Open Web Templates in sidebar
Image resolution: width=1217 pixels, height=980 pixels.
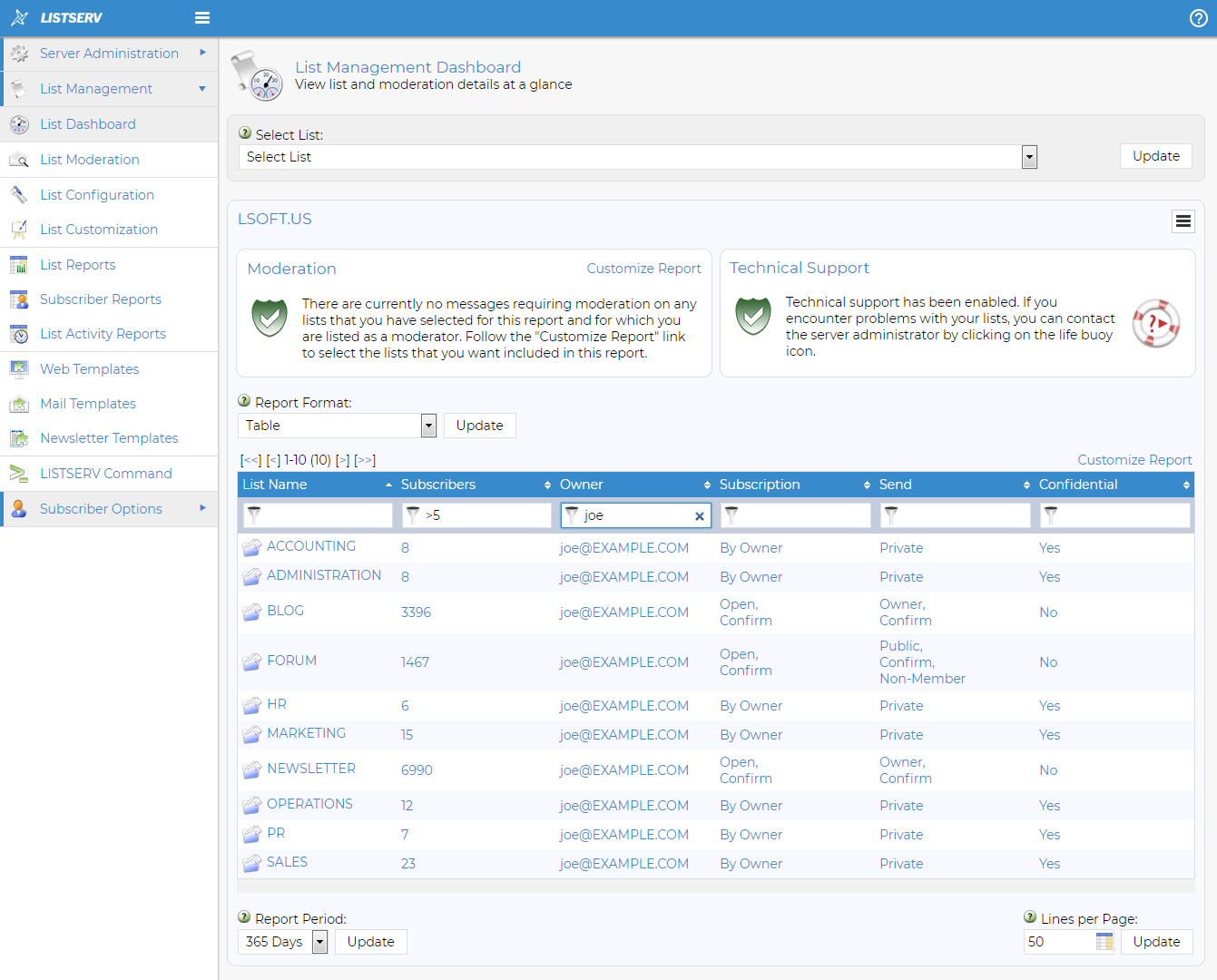90,369
